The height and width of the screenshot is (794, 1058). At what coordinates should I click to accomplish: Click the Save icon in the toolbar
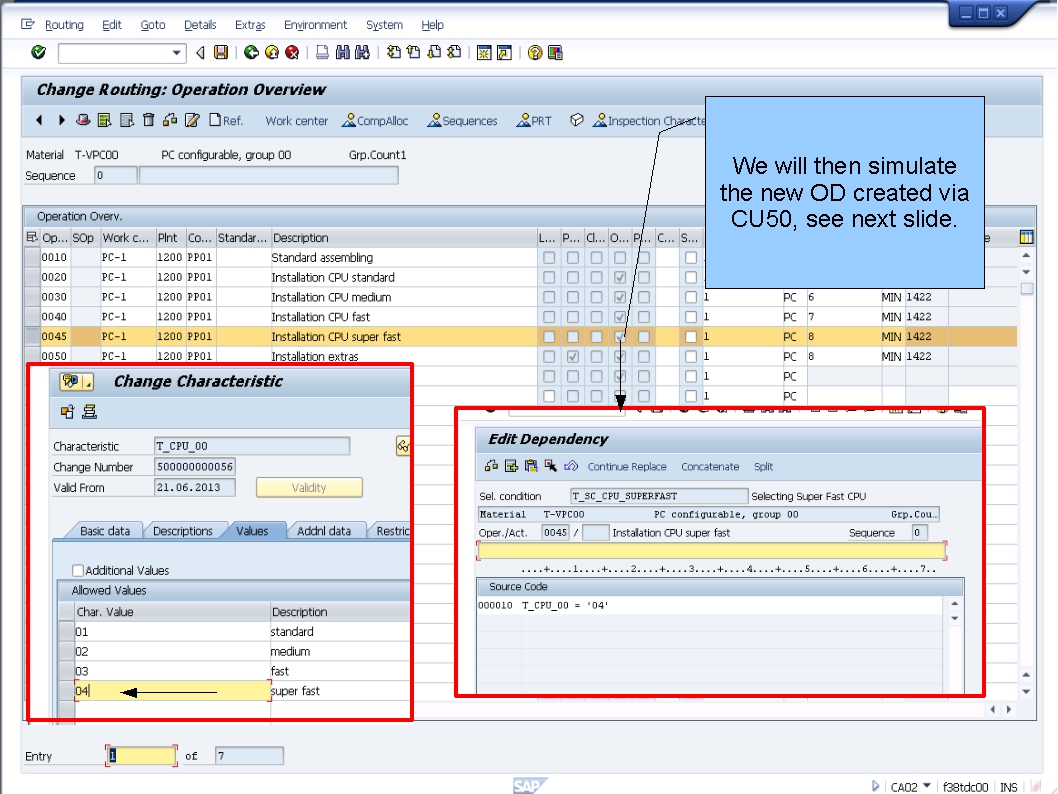coord(219,54)
